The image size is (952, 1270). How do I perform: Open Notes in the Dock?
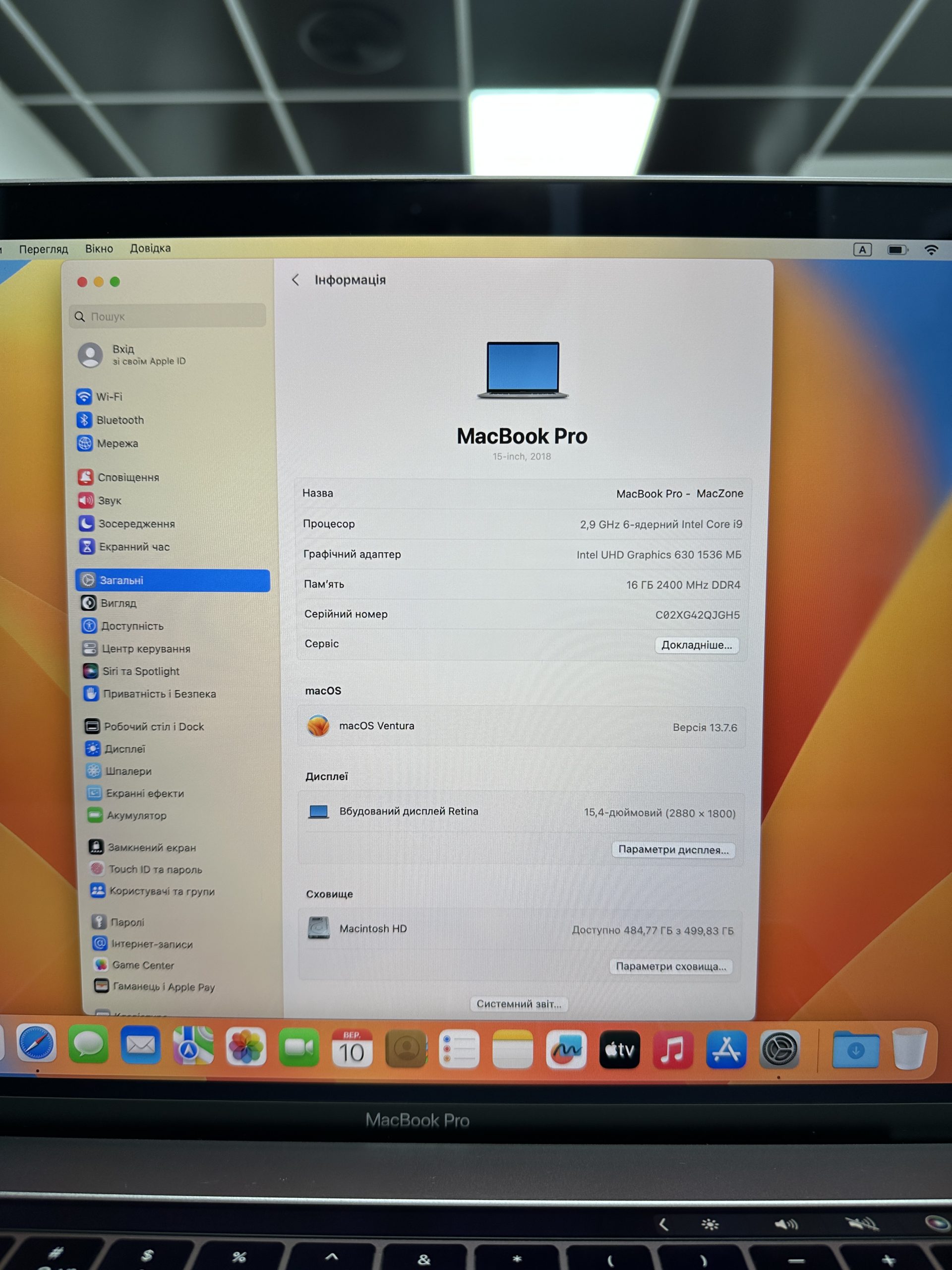pyautogui.click(x=512, y=1050)
